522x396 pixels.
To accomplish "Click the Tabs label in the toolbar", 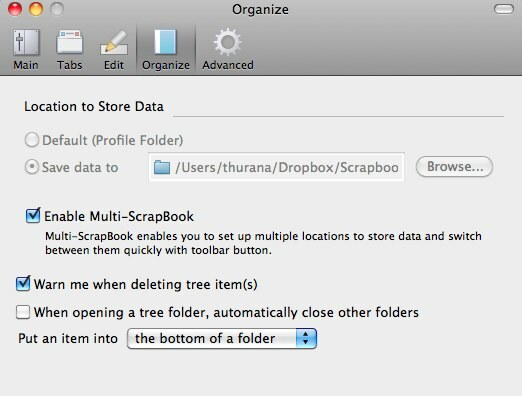I will point(69,65).
